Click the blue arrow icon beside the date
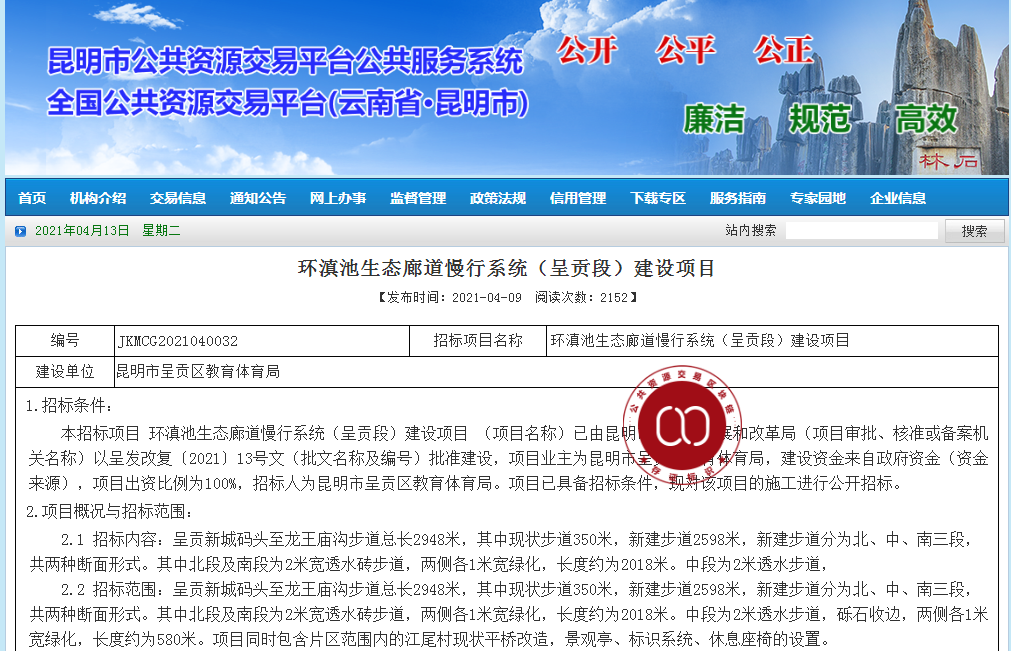 click(21, 231)
